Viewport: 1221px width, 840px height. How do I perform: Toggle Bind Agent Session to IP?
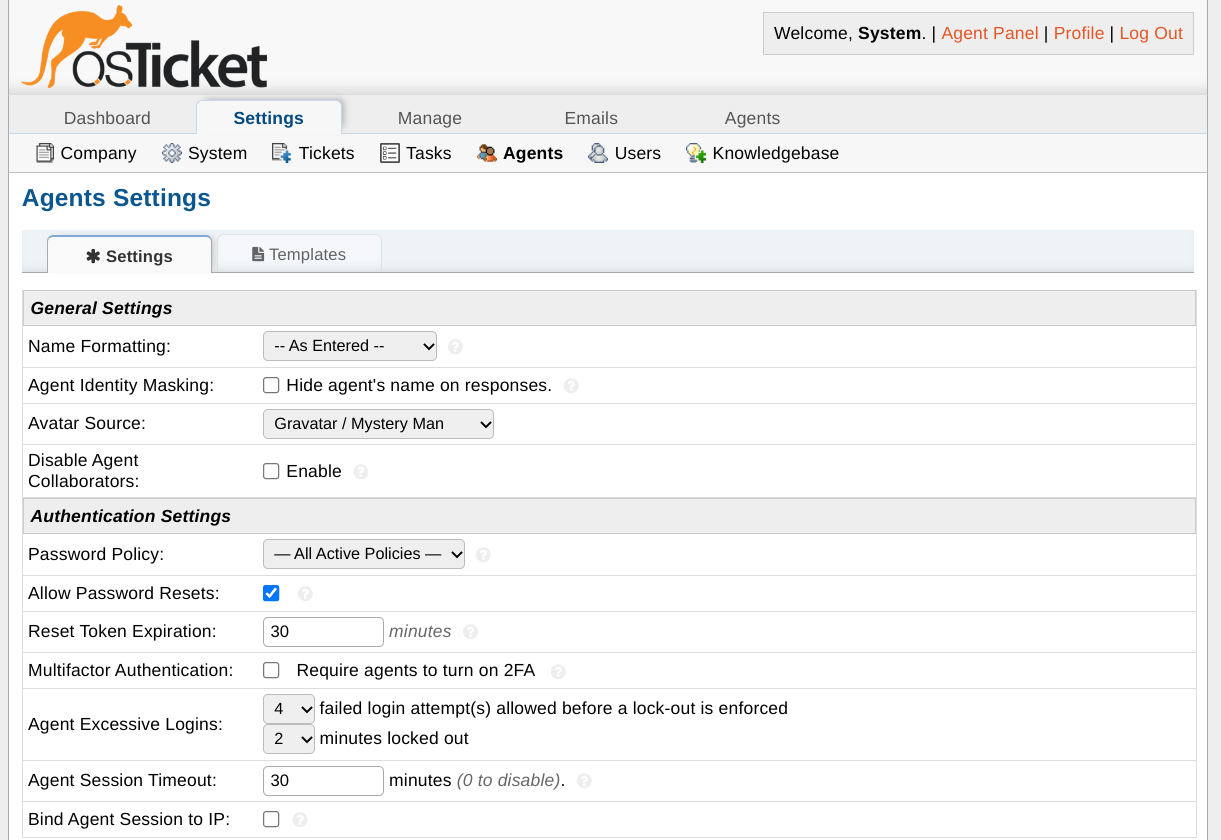[x=271, y=819]
